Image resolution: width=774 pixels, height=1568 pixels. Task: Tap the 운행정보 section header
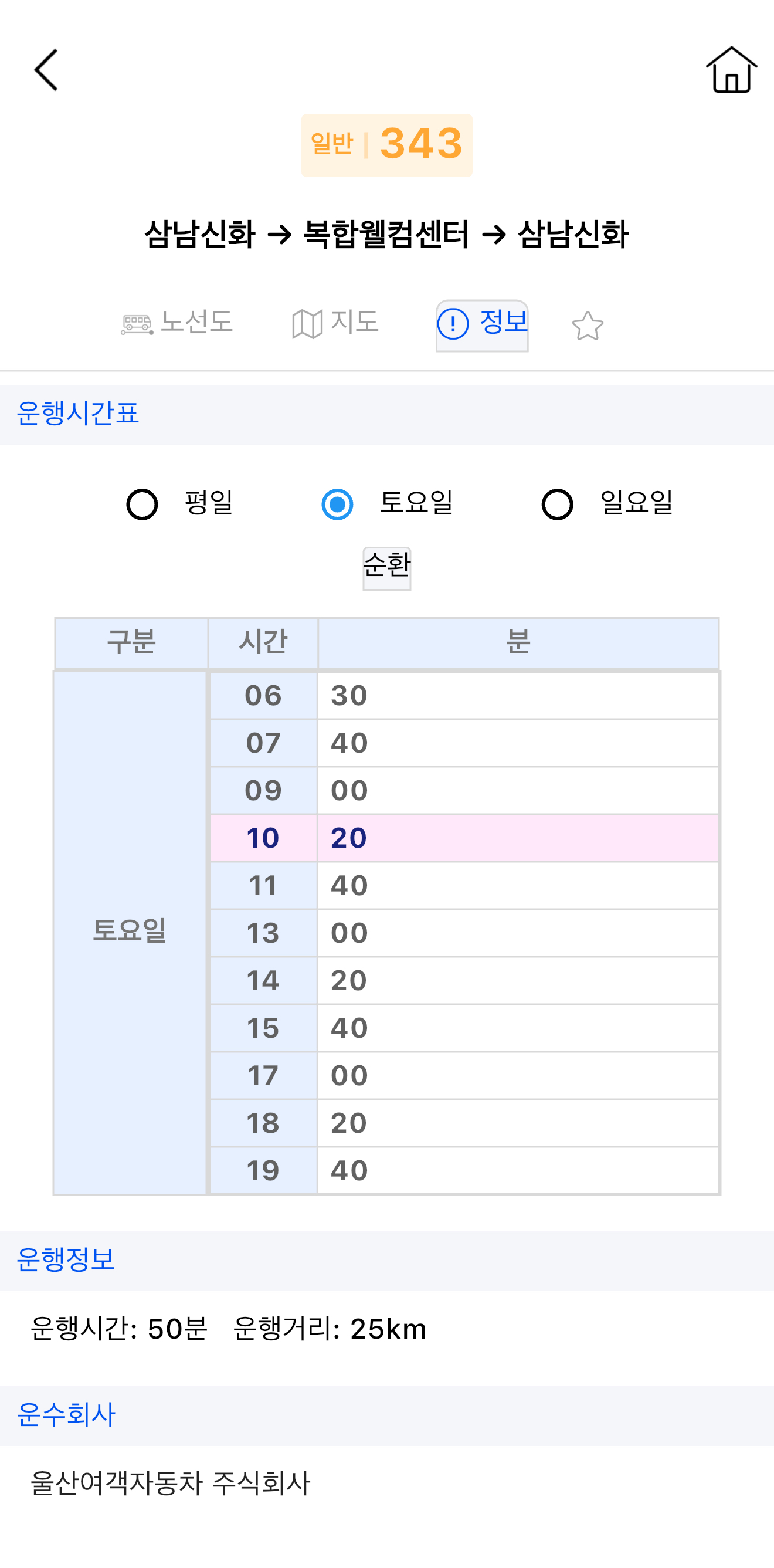(66, 1259)
